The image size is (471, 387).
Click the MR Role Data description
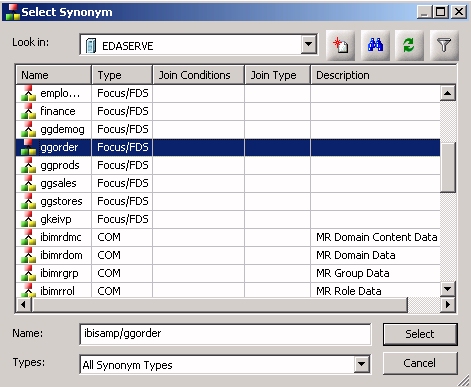point(349,291)
